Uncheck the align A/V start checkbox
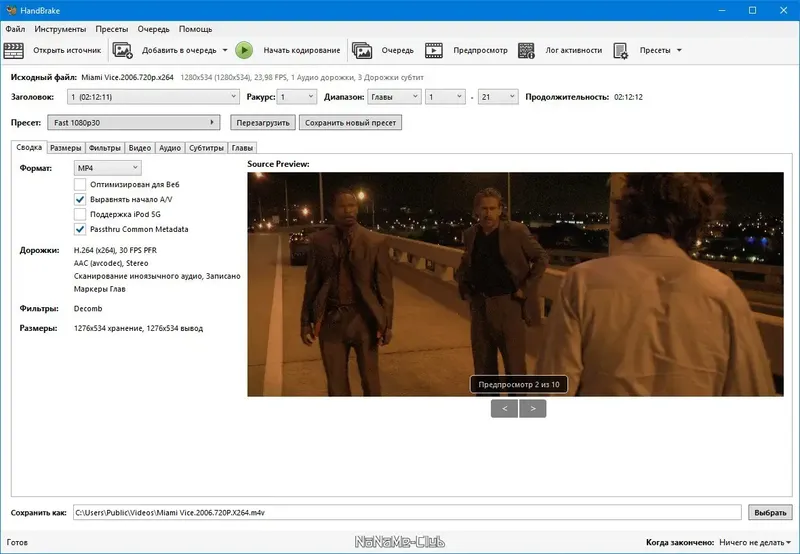Viewport: 800px width, 554px height. click(x=80, y=199)
